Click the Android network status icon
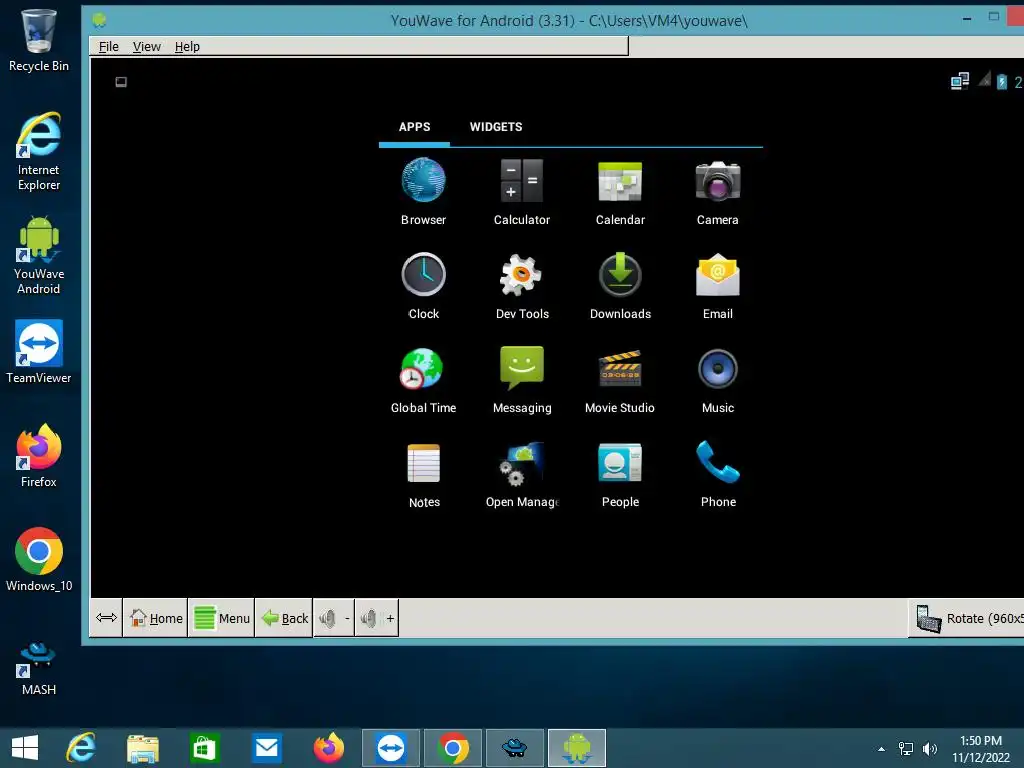Viewport: 1024px width, 768px height. pos(959,82)
